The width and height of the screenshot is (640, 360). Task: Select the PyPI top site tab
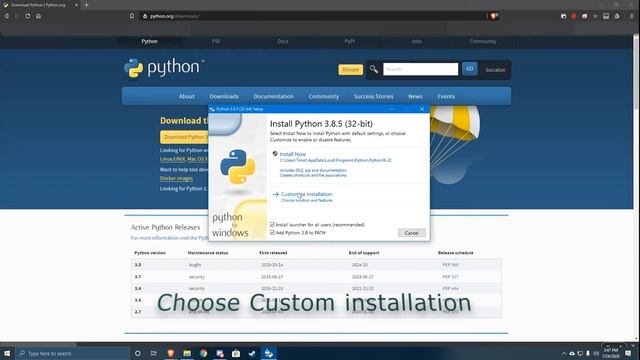tap(349, 41)
